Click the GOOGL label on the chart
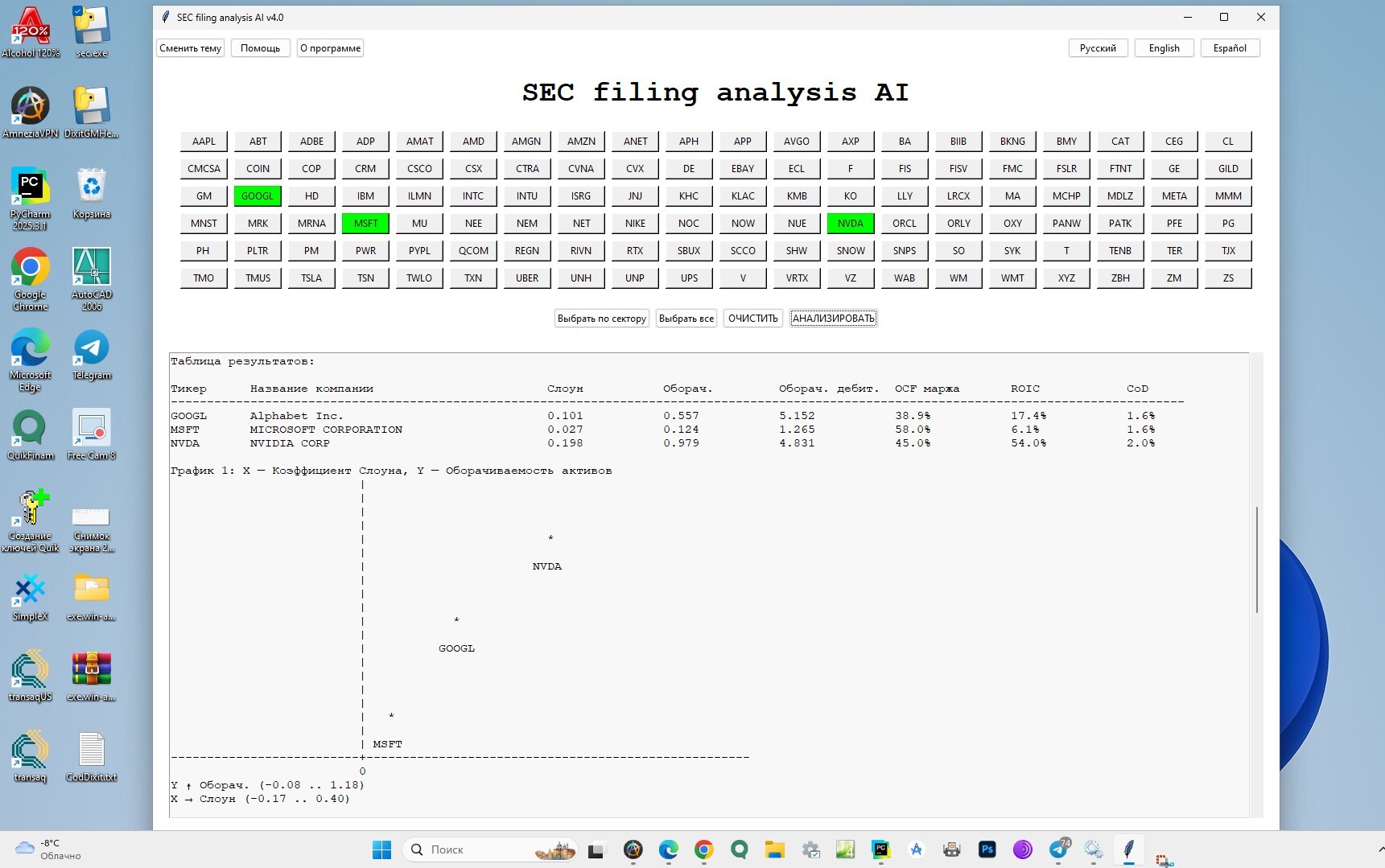The height and width of the screenshot is (868, 1385). click(456, 648)
